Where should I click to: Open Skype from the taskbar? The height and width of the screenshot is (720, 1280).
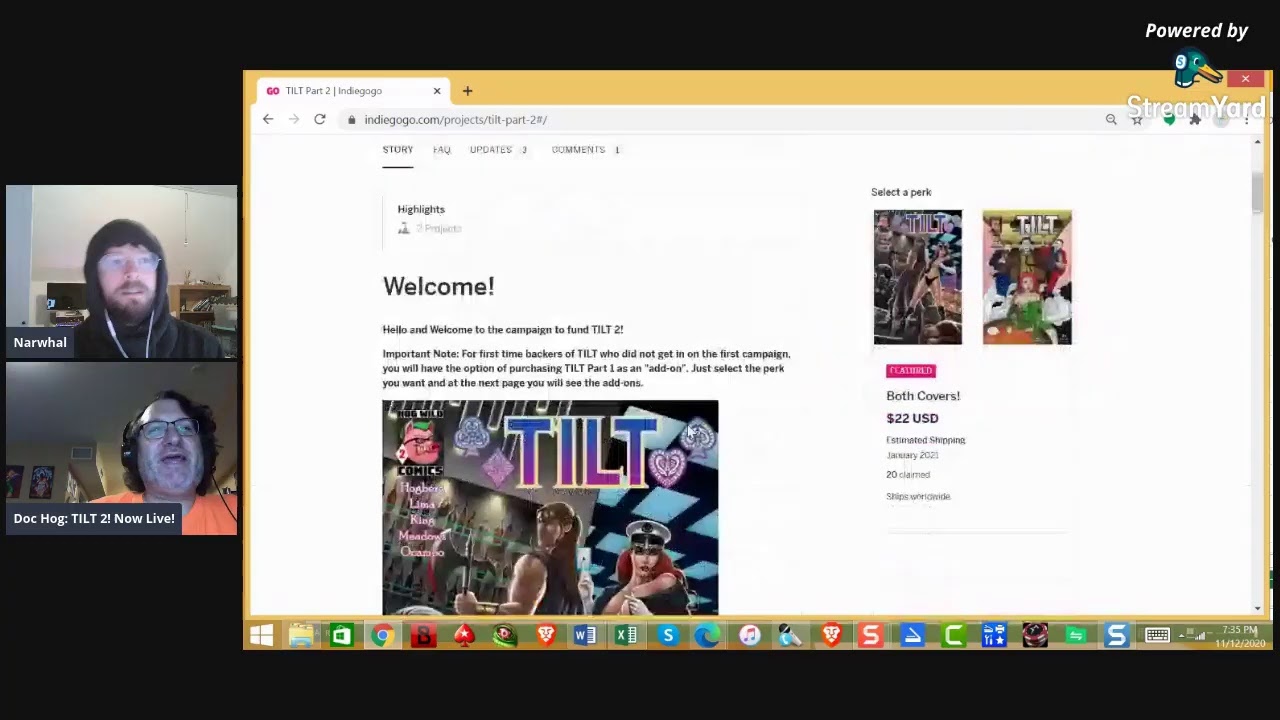tap(668, 636)
